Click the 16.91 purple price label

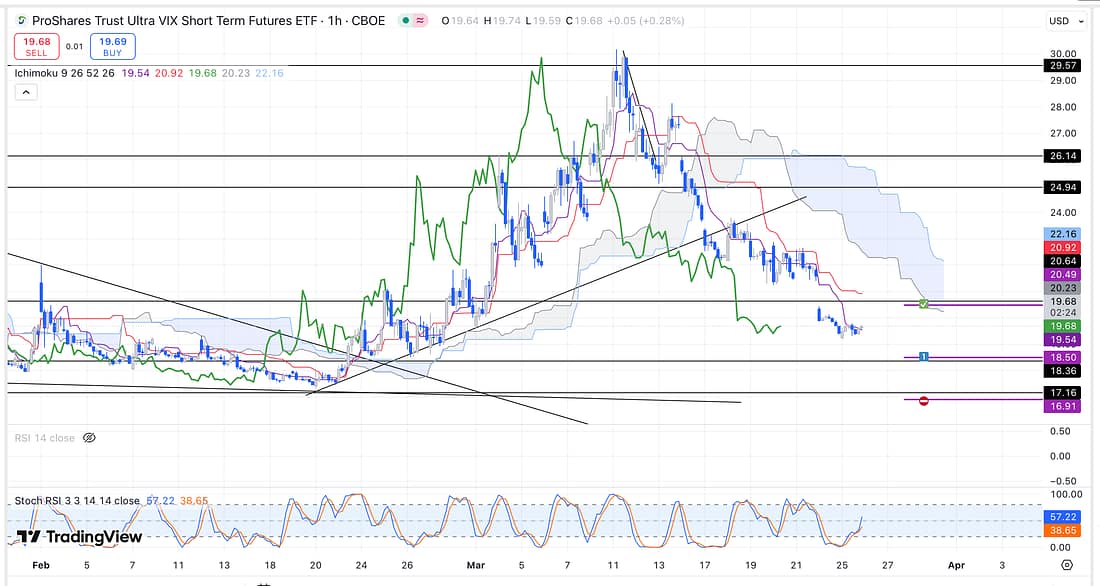coord(1061,406)
